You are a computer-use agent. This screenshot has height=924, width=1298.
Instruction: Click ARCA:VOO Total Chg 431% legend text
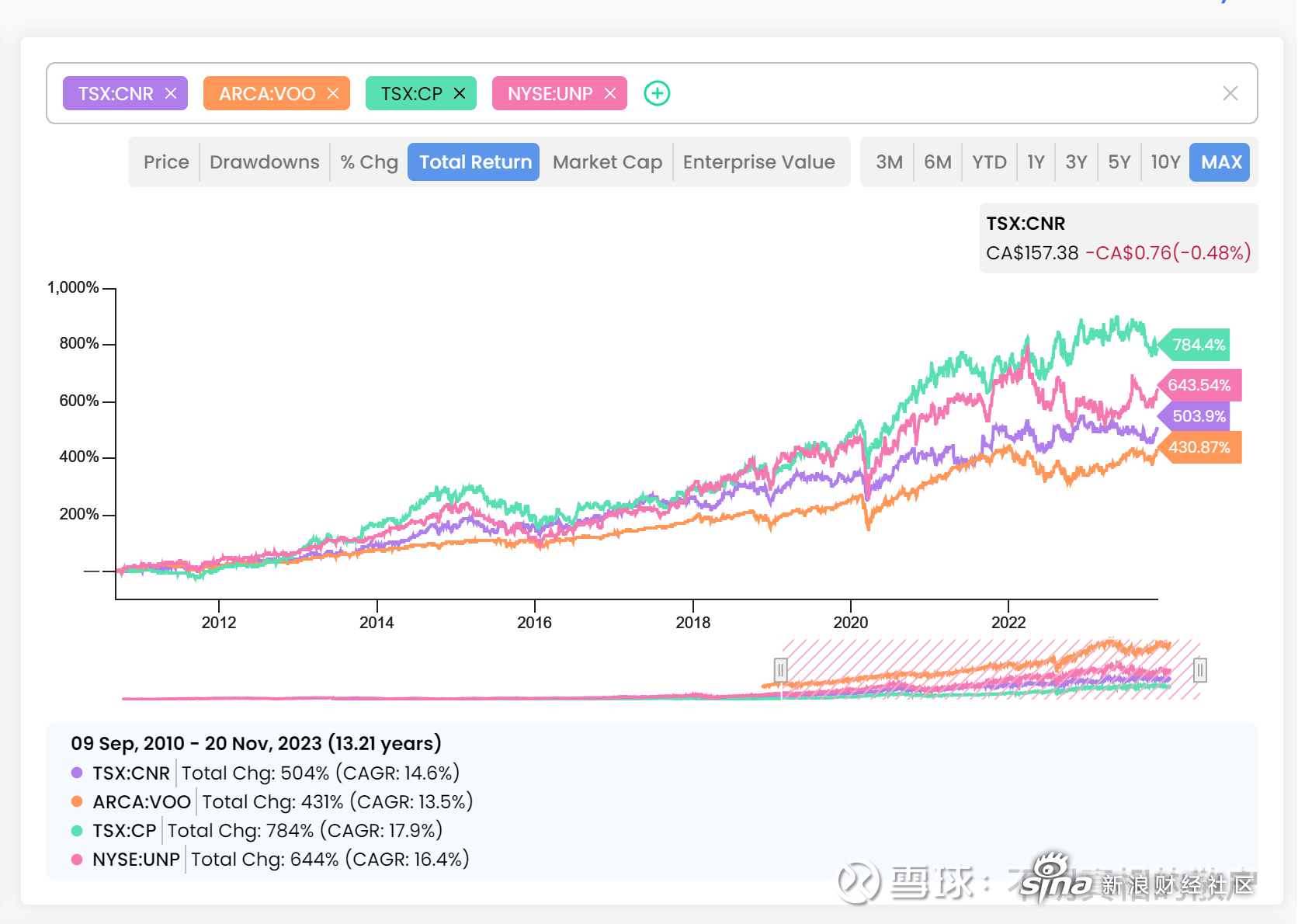(x=338, y=801)
